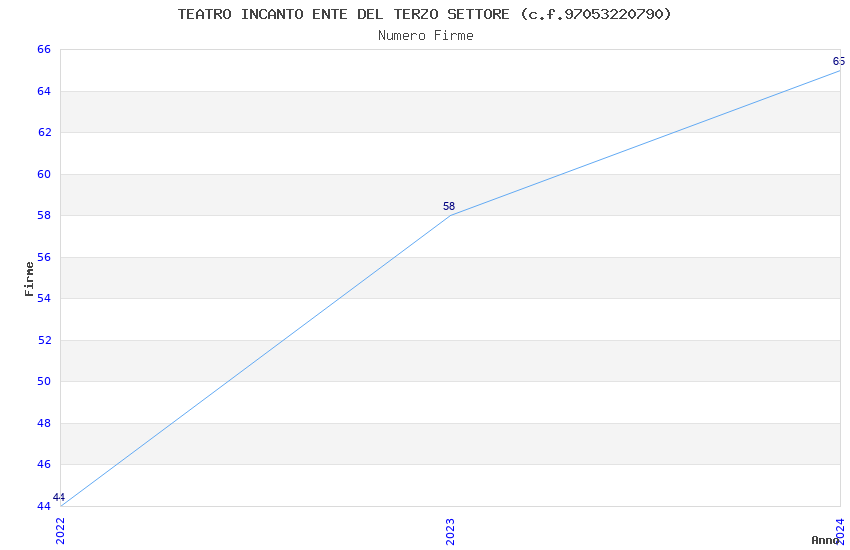Click the y-axis tick label 52

44,340
